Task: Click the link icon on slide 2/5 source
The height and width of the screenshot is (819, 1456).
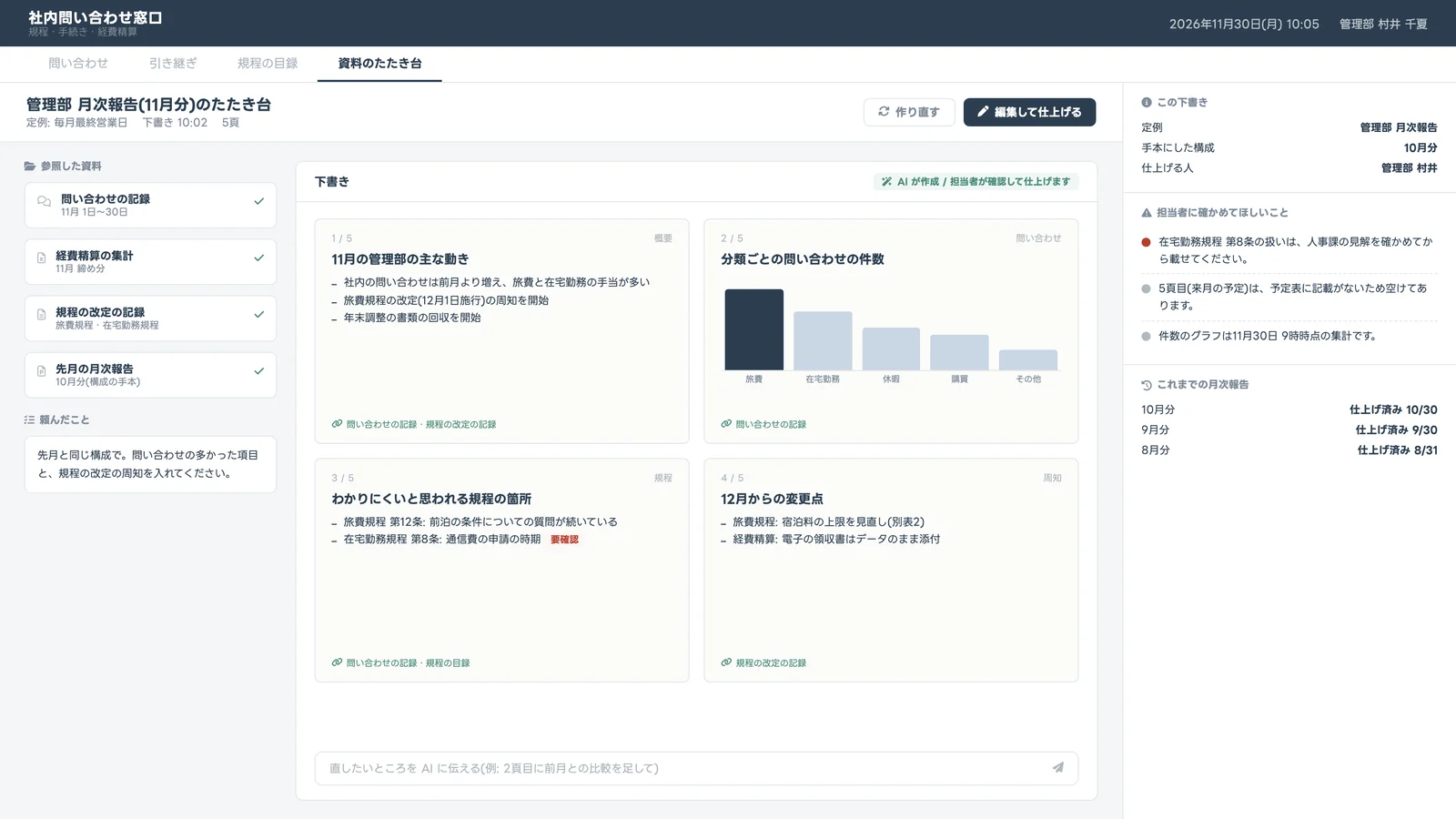Action: pos(726,424)
